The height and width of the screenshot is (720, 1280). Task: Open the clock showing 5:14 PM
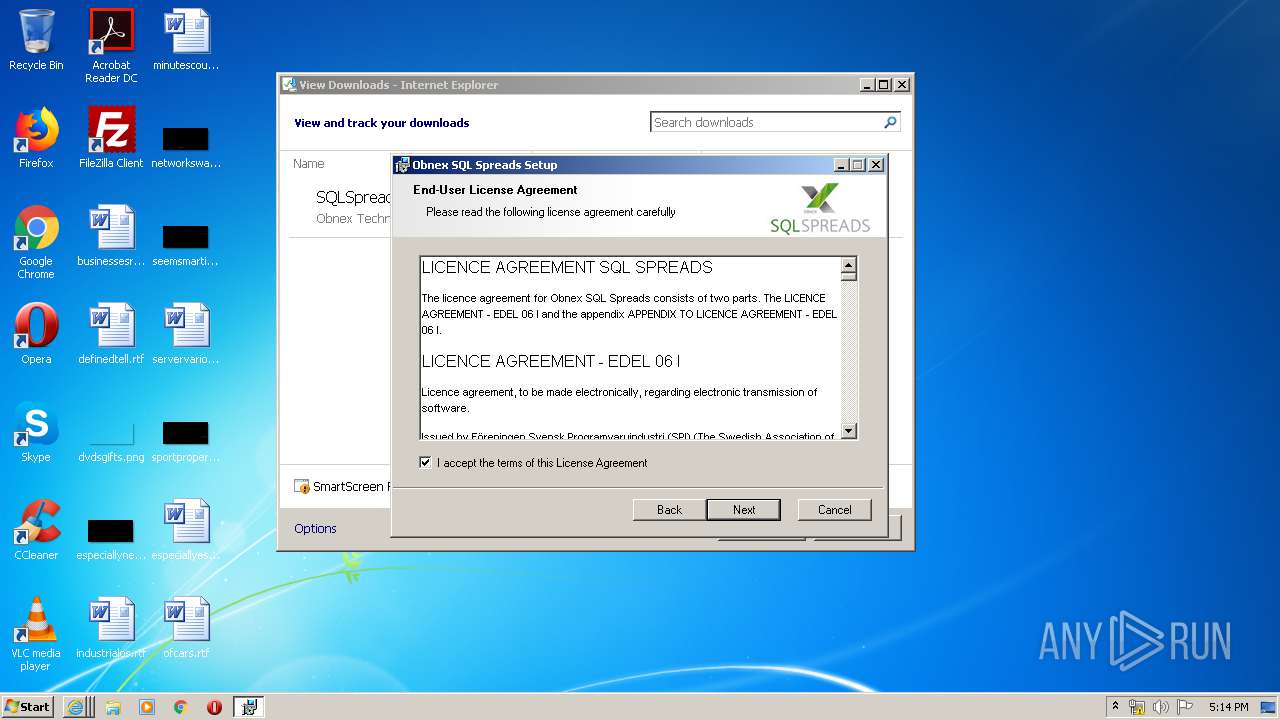point(1228,707)
